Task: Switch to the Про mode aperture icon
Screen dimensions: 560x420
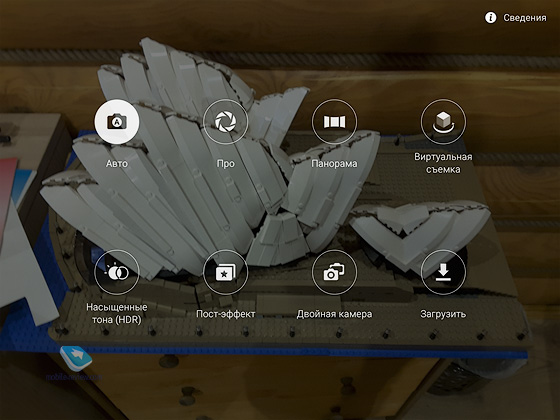Action: click(x=225, y=122)
